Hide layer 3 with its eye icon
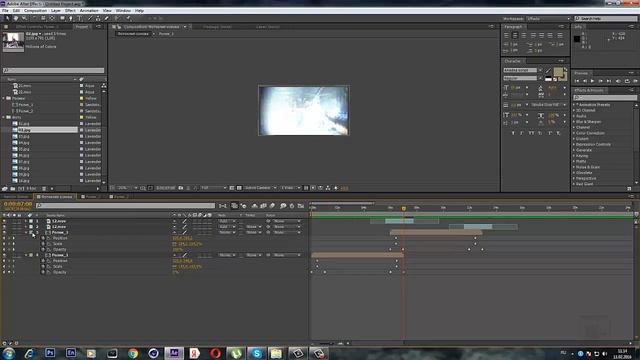640x360 pixels. 4,233
